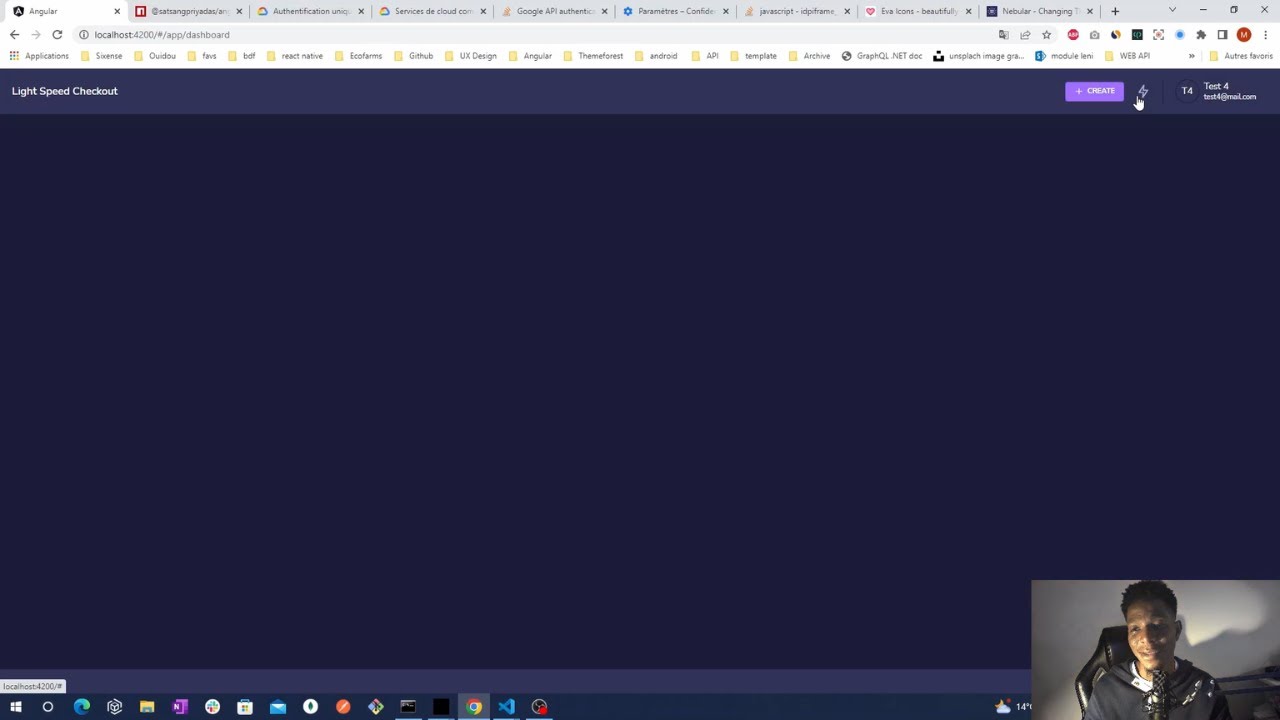Viewport: 1280px width, 720px height.
Task: Switch to the Eva Icons tab
Action: pos(919,11)
